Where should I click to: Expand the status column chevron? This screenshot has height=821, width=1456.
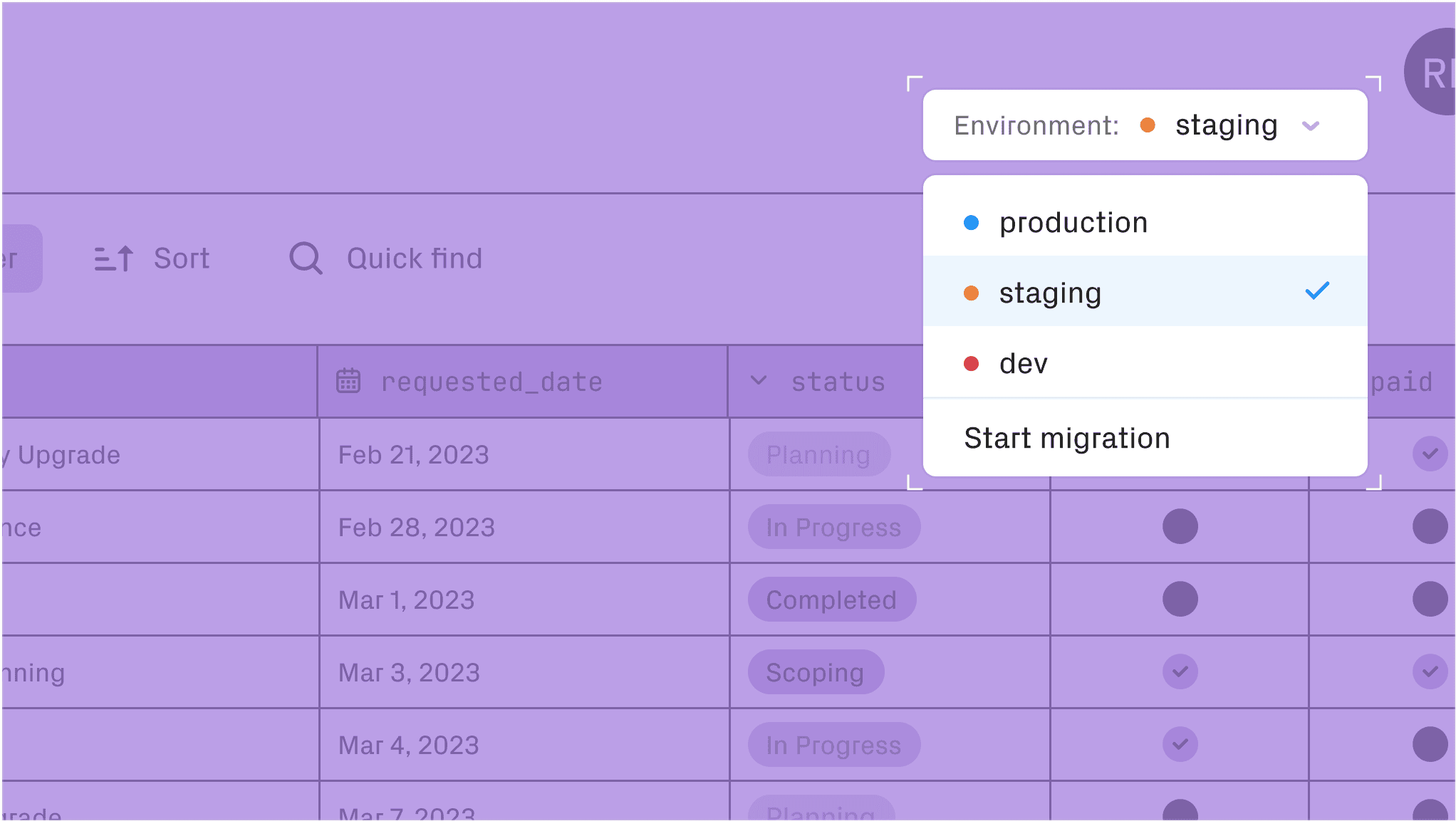[759, 381]
